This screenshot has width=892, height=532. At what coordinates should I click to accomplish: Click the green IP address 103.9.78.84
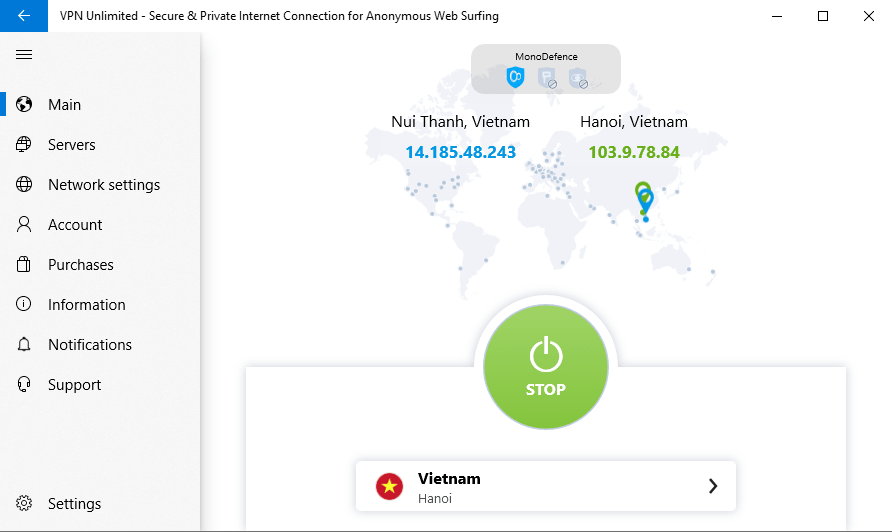tap(634, 152)
